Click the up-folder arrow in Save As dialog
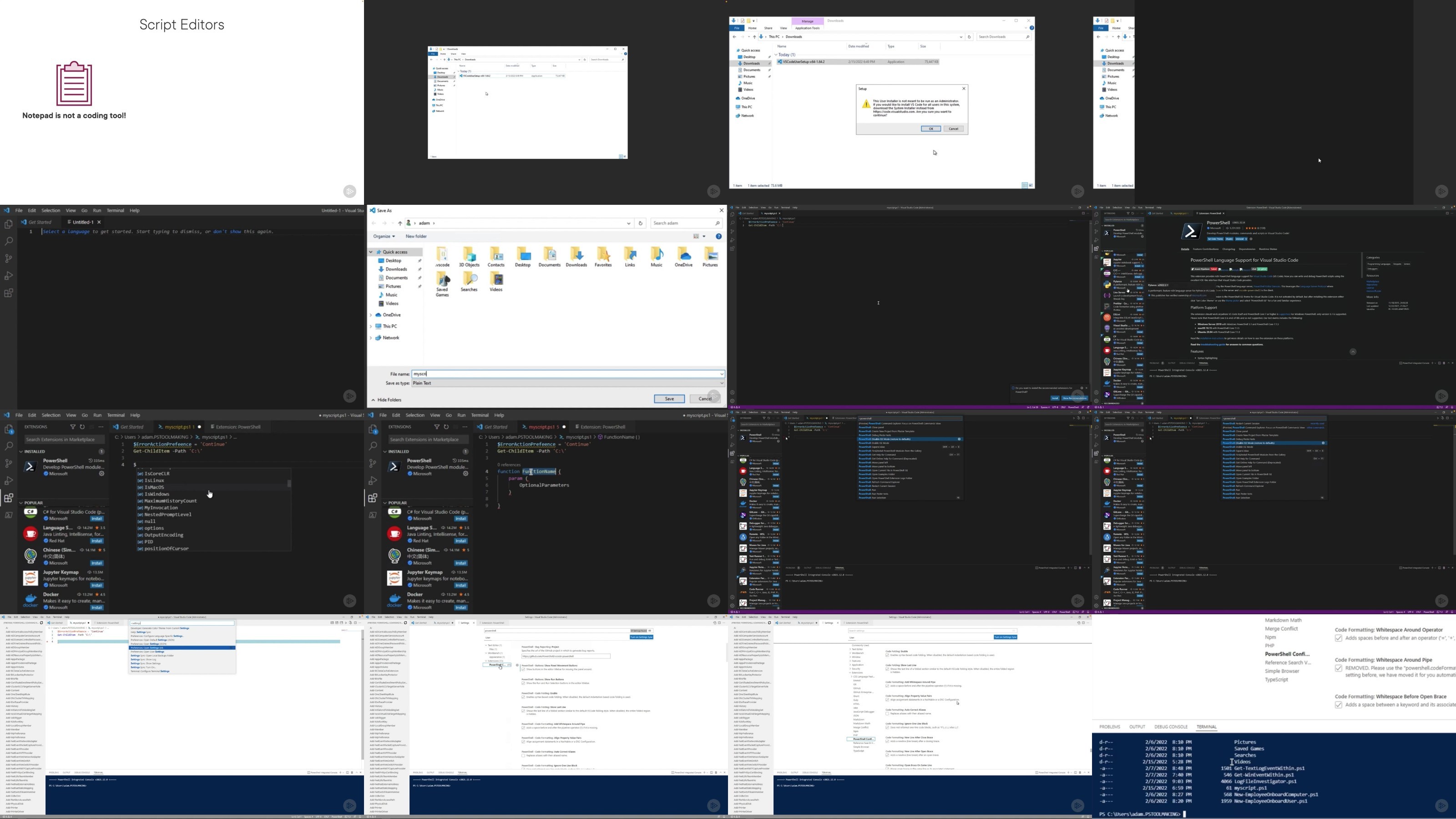 [400, 223]
